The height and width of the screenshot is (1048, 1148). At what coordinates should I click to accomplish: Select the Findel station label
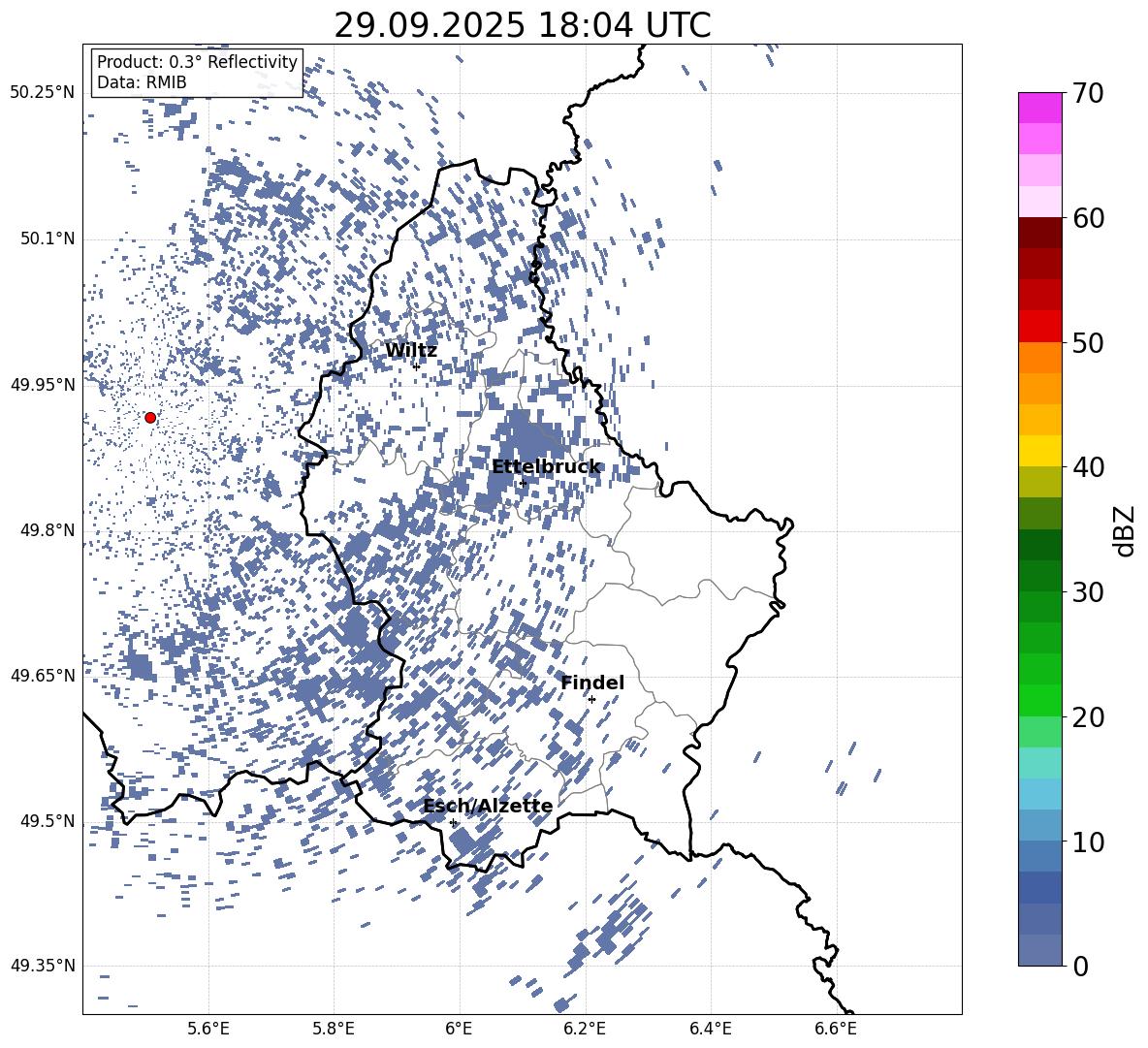point(592,683)
